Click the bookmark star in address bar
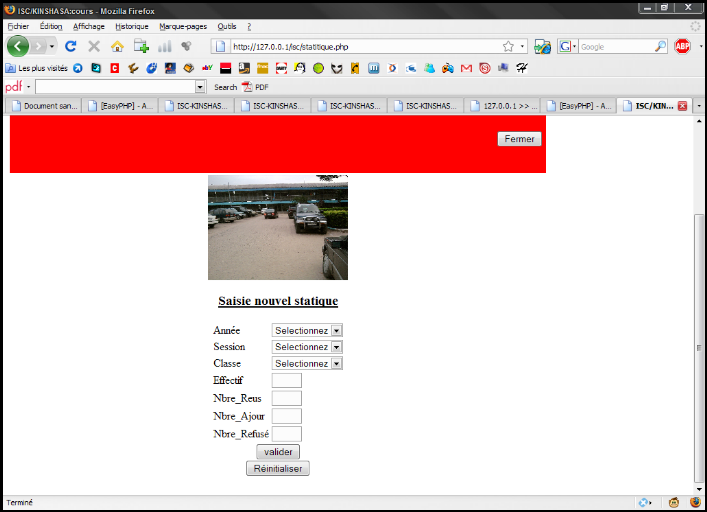The width and height of the screenshot is (707, 512). click(x=508, y=46)
